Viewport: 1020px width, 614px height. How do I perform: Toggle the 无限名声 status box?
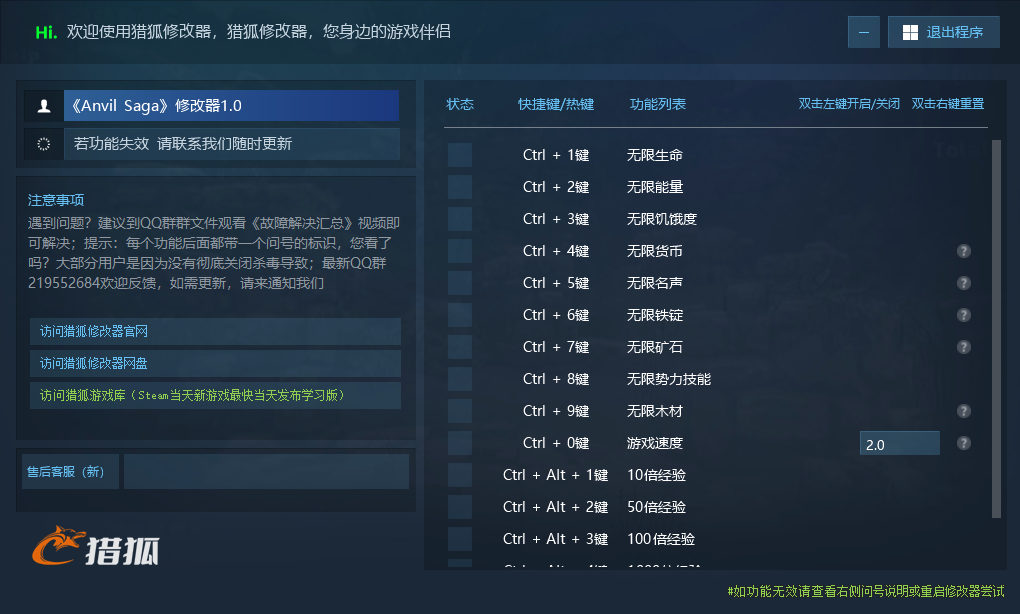(x=460, y=283)
